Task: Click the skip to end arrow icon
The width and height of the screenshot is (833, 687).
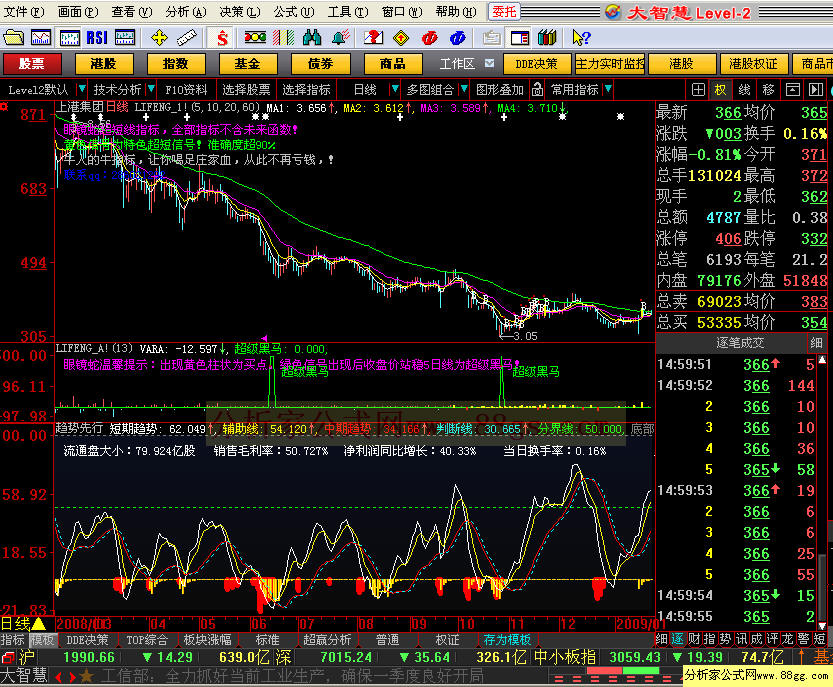Action: (x=816, y=90)
